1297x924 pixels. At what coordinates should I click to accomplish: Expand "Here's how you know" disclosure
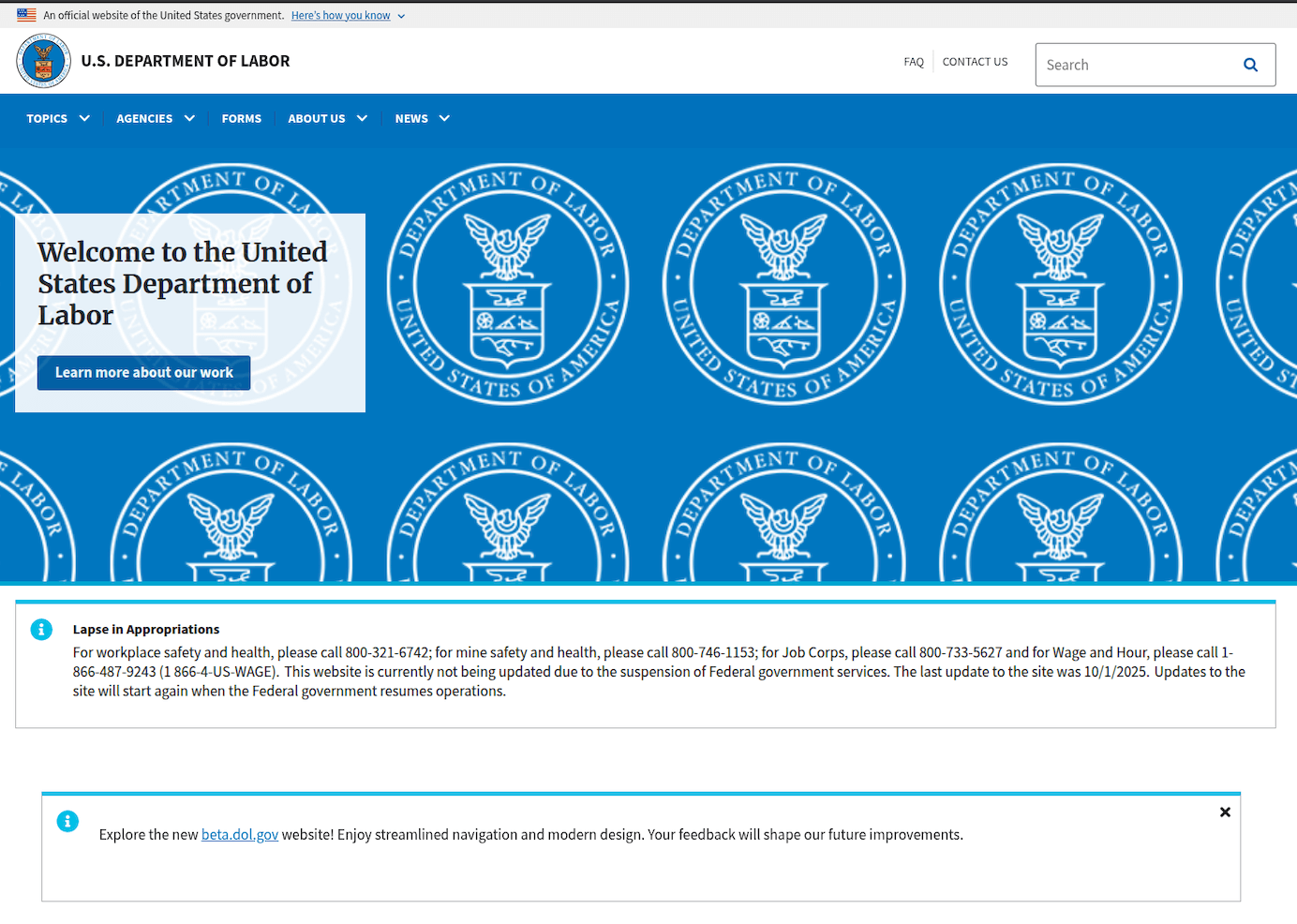(x=348, y=16)
